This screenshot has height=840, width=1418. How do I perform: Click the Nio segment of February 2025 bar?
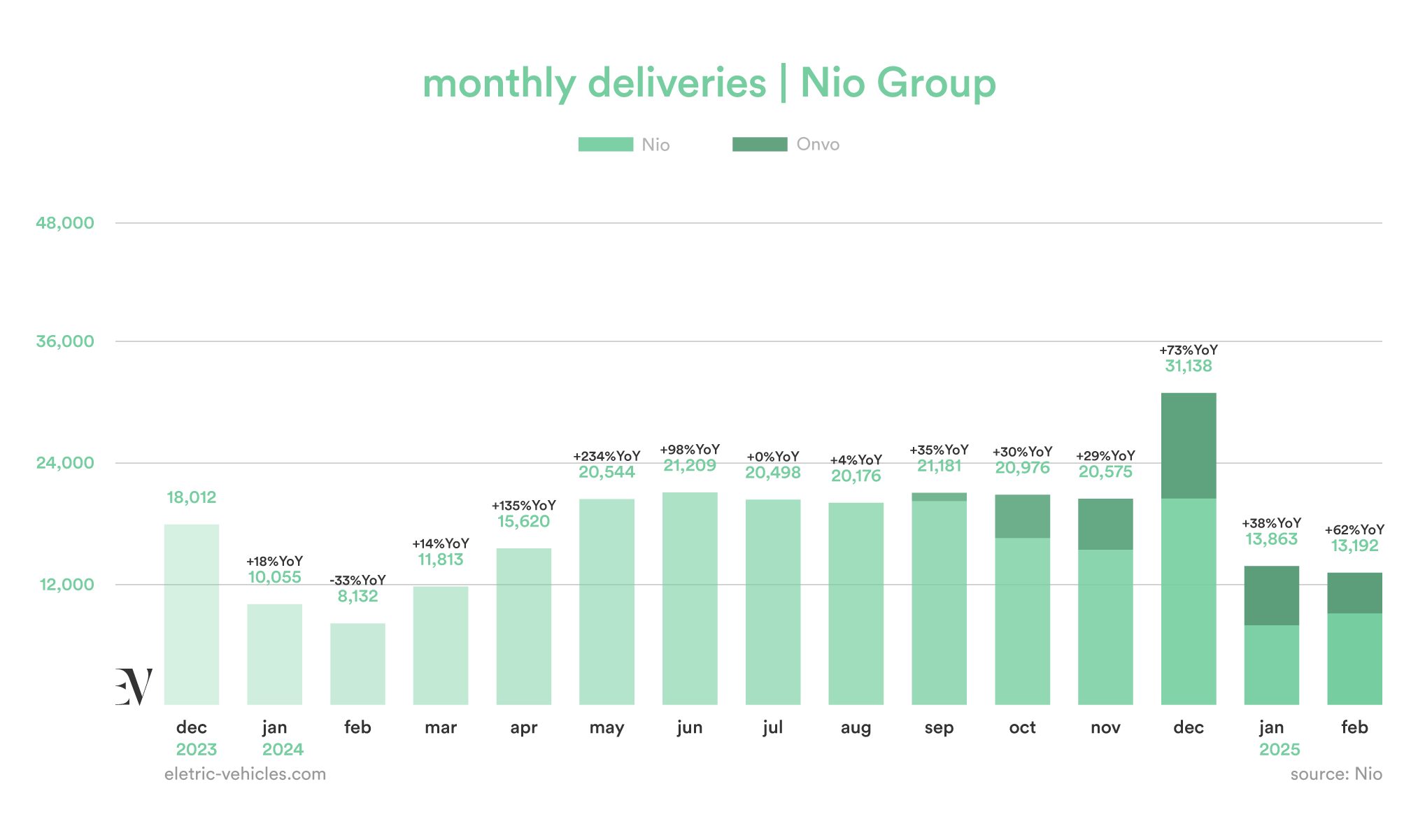1355,660
